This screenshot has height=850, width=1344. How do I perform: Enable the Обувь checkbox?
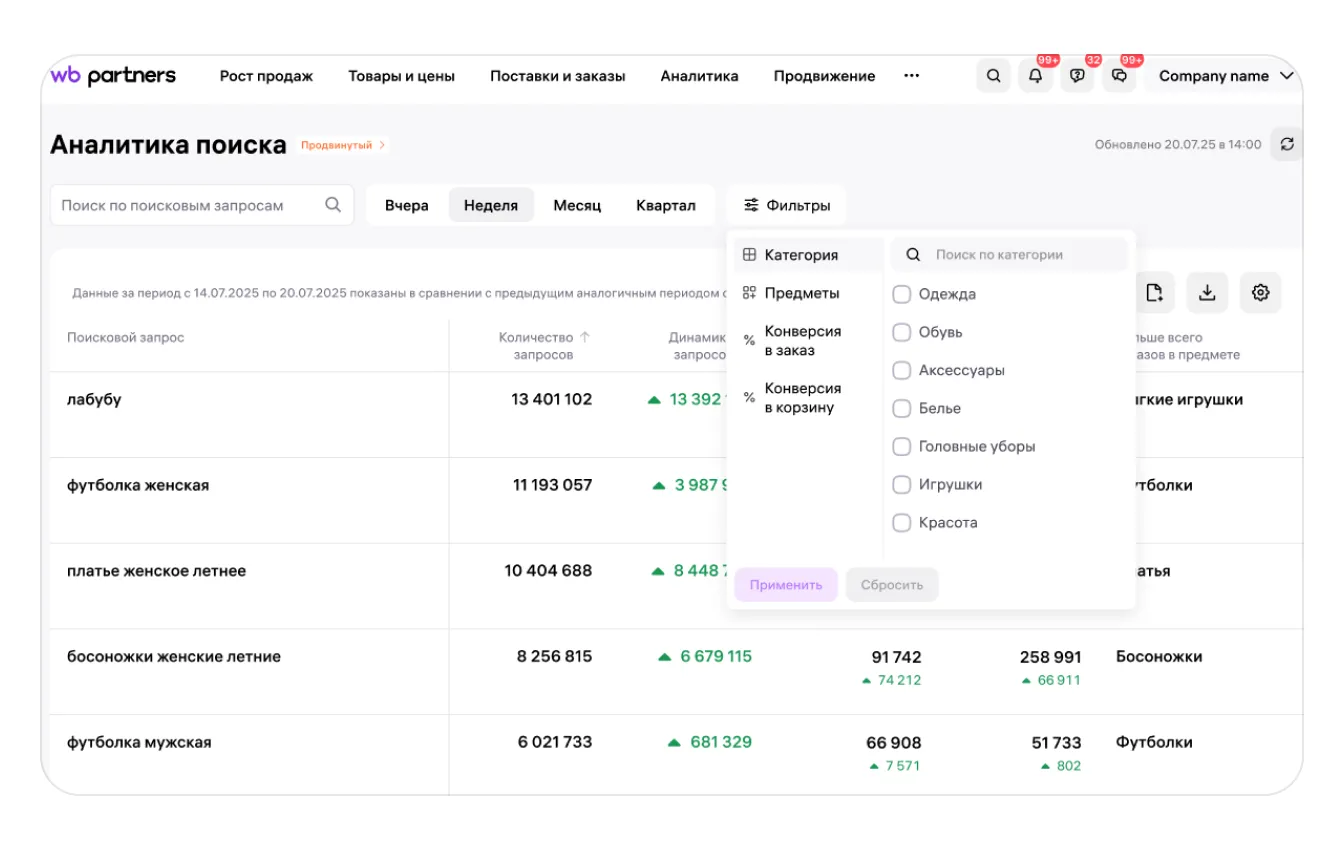pos(902,332)
